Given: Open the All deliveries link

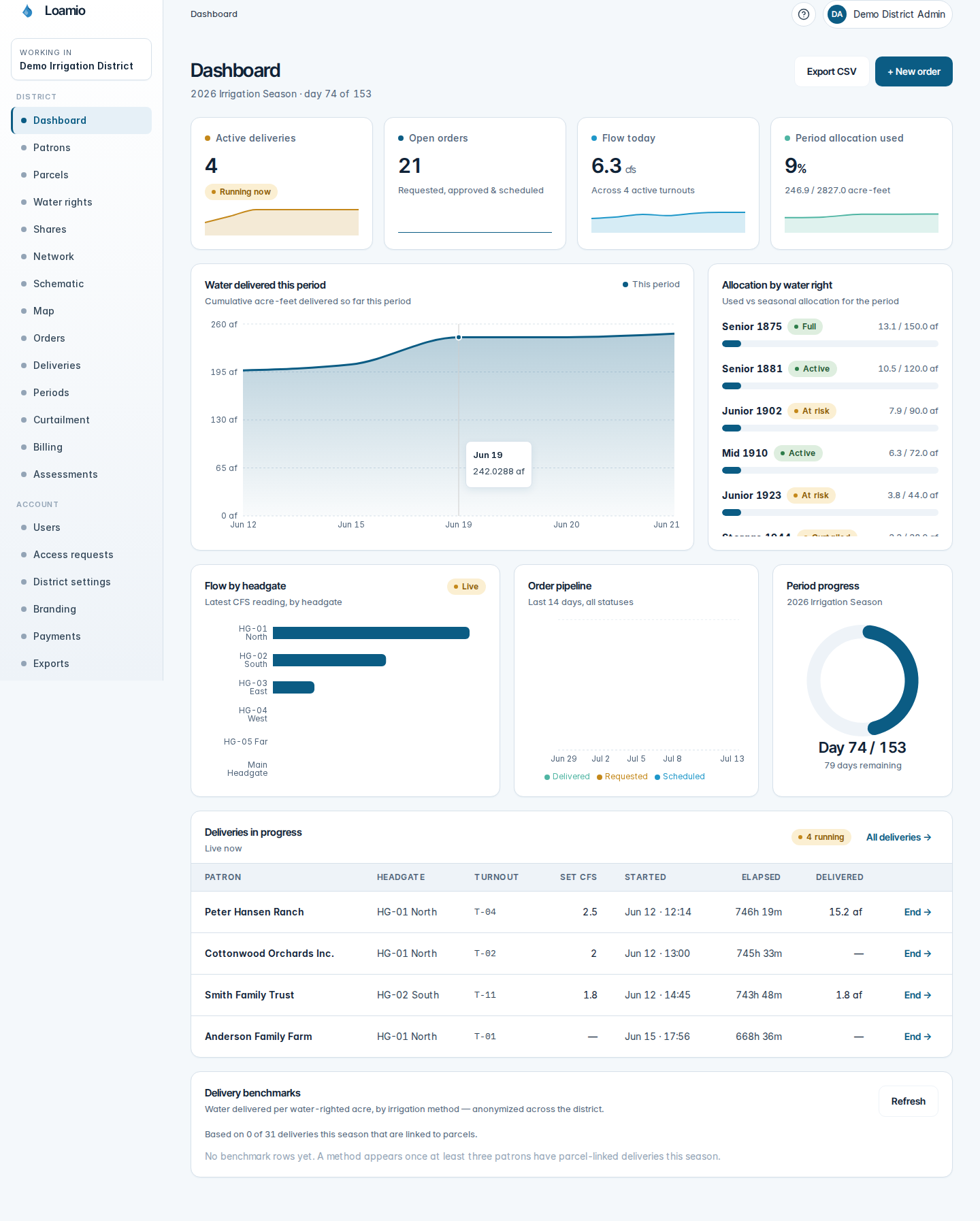Looking at the screenshot, I should click(x=898, y=837).
